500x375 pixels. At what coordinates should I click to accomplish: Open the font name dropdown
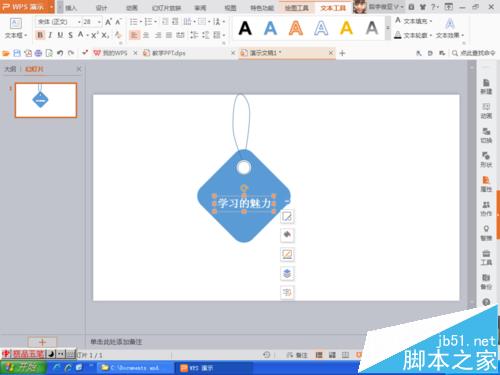[x=79, y=22]
